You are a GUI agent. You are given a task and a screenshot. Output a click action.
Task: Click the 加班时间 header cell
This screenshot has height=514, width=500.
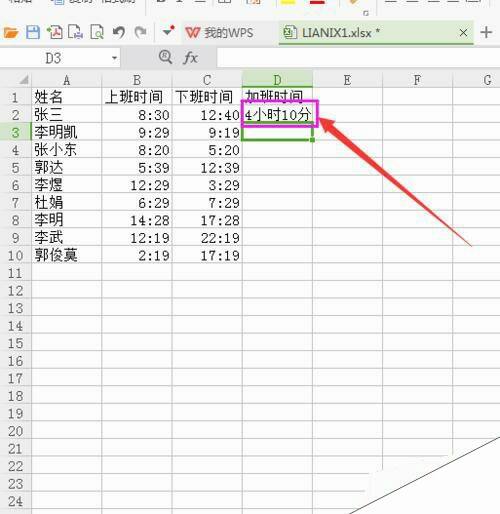click(x=277, y=96)
